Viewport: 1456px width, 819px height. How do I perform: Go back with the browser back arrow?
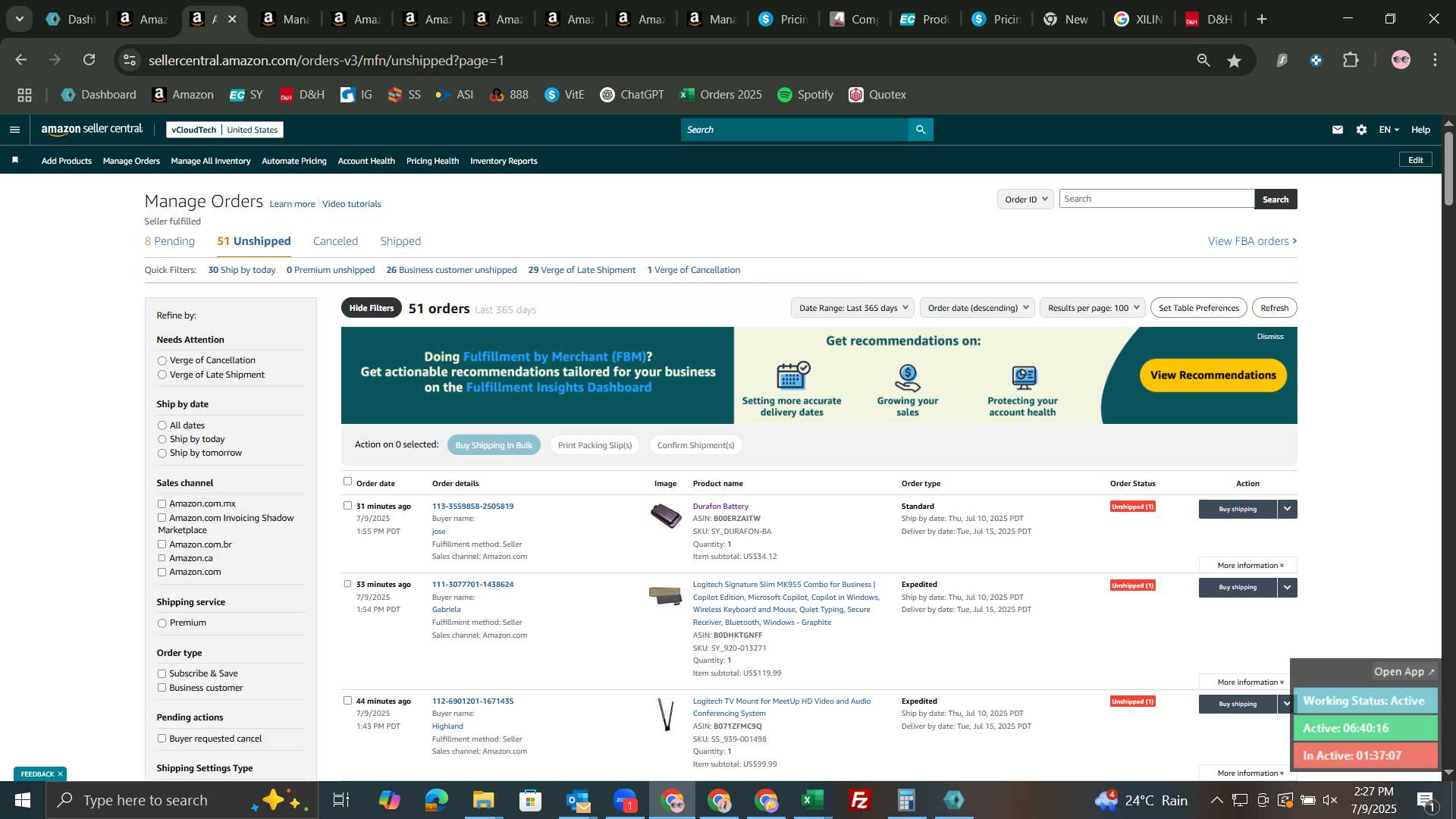click(x=21, y=60)
